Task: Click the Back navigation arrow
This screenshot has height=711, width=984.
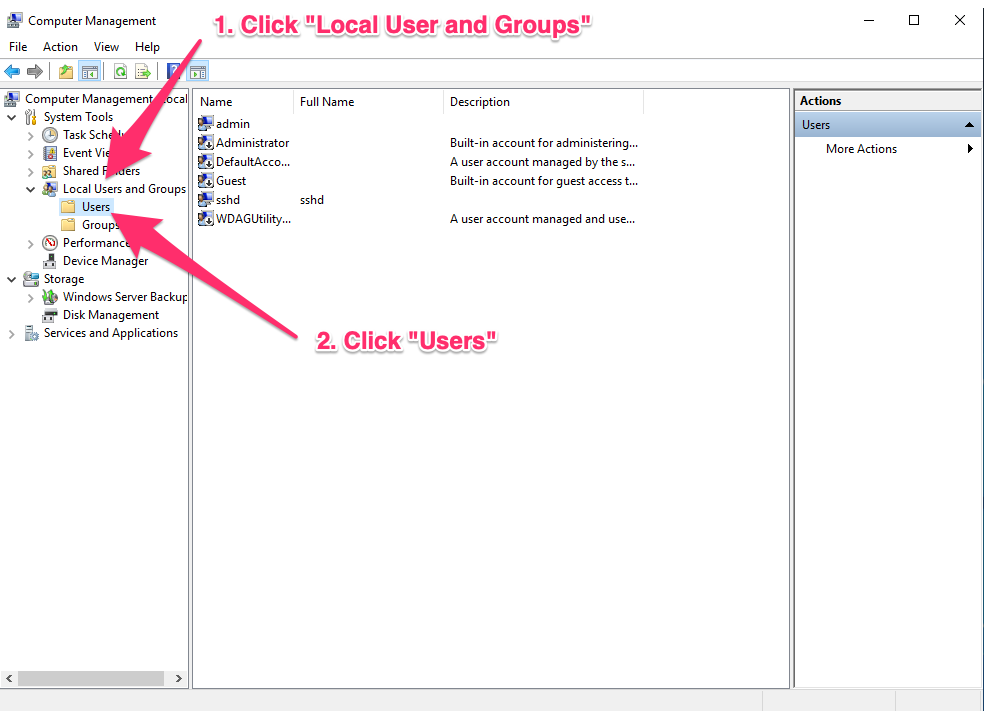Action: 11,70
